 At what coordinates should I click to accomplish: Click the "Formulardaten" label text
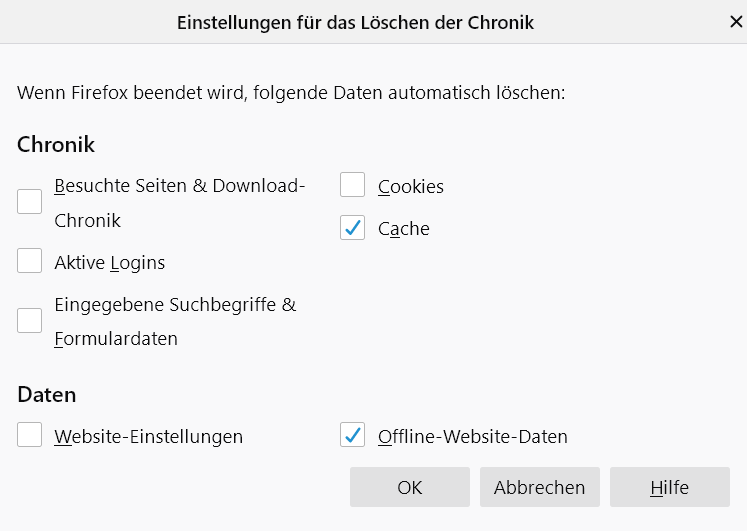pos(116,339)
